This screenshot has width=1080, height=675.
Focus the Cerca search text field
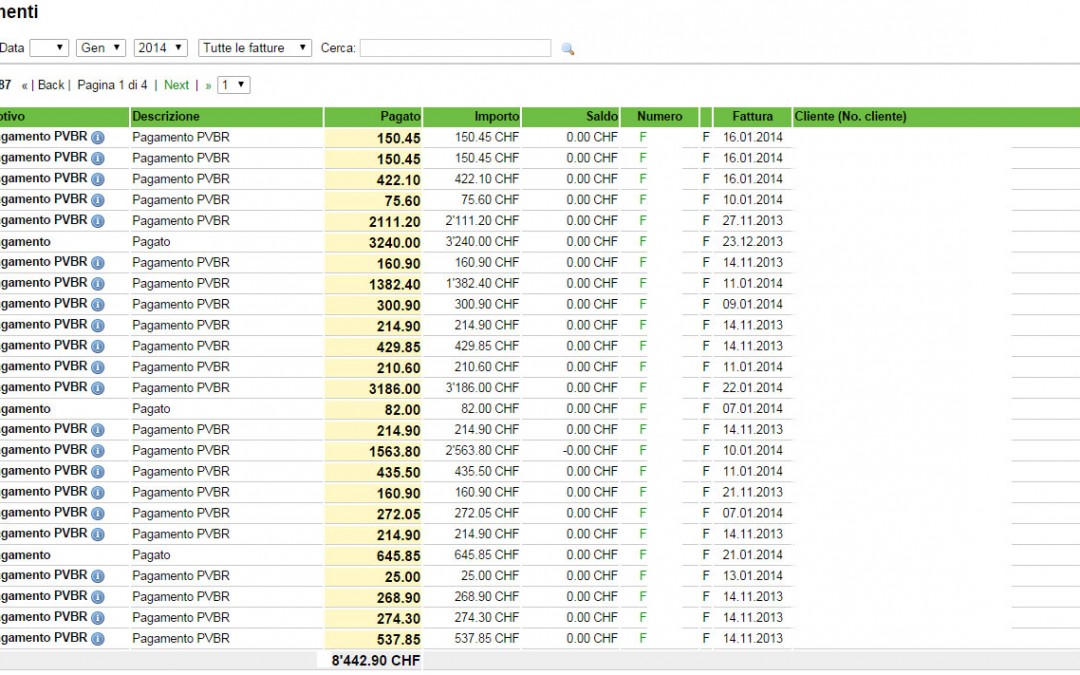(455, 48)
